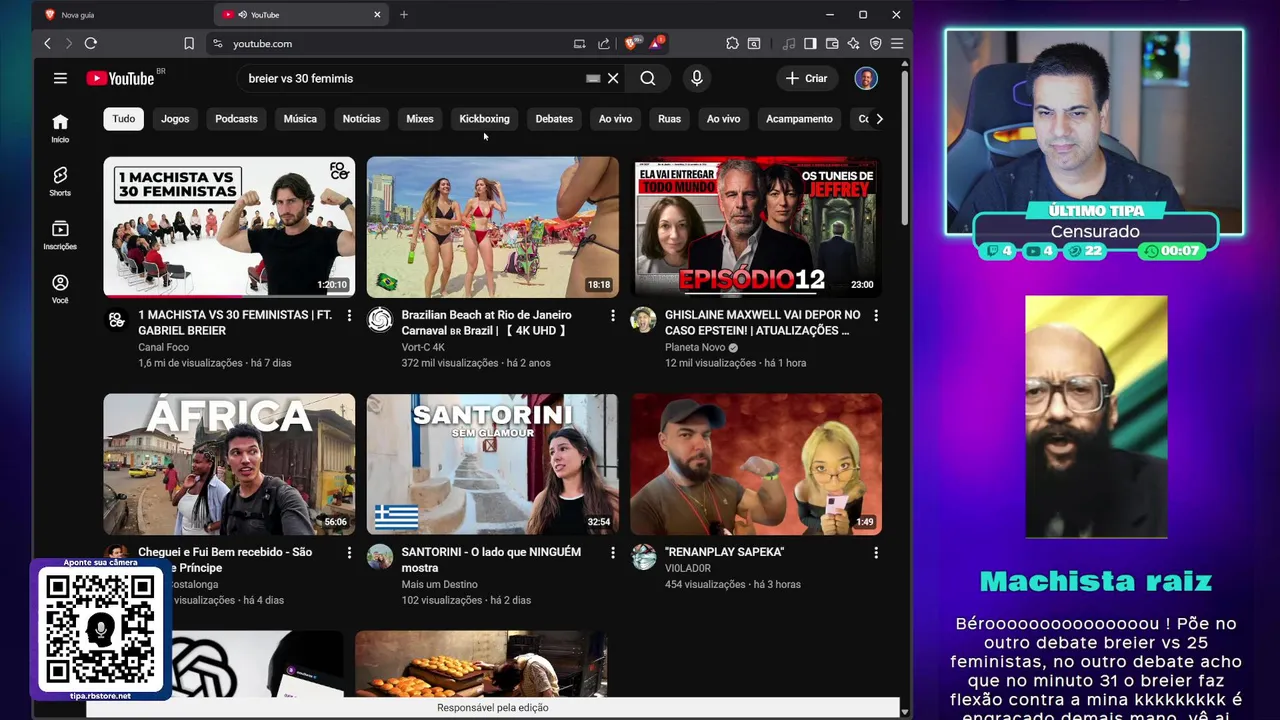Open a new tab with plus

click(x=404, y=14)
